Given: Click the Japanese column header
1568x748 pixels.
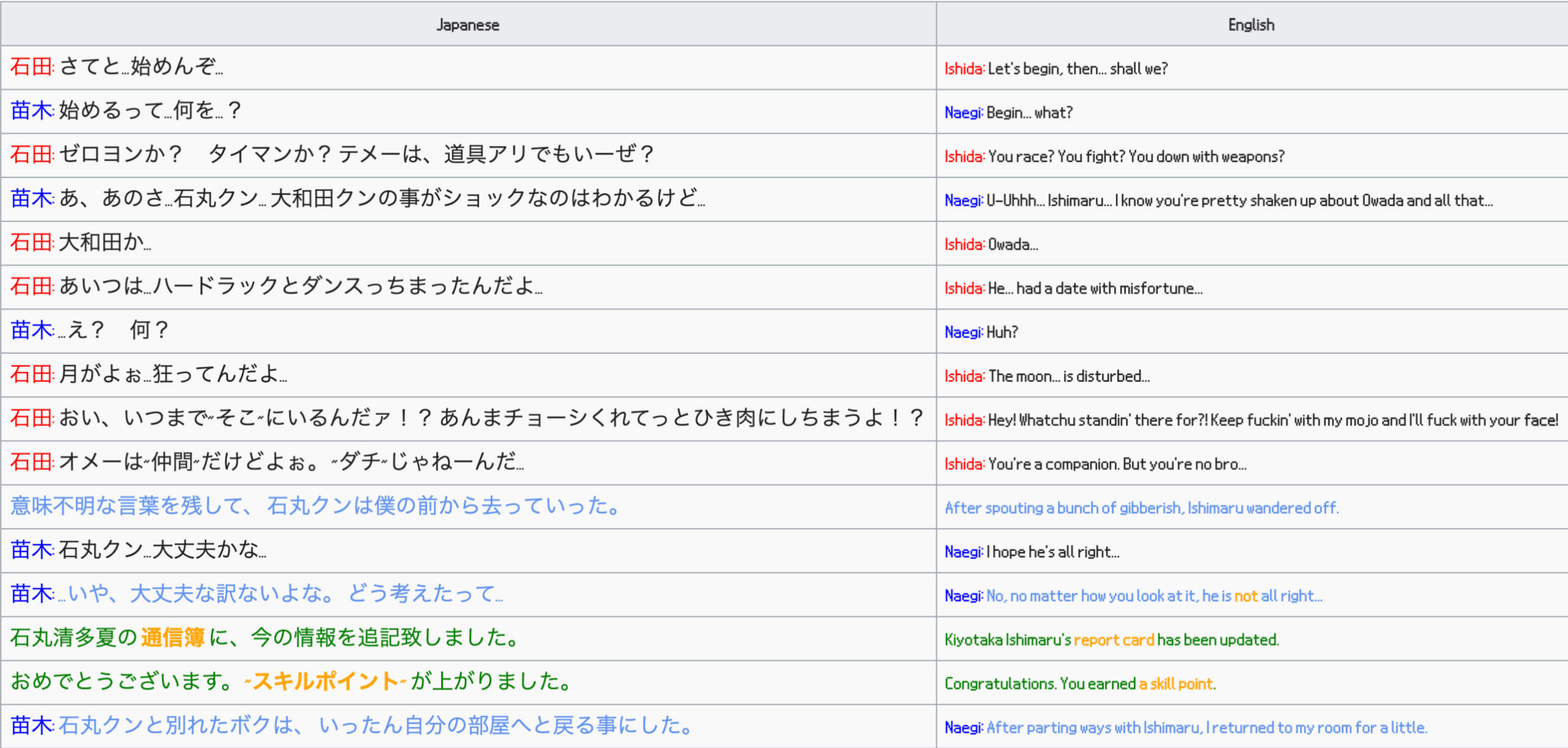Looking at the screenshot, I should pyautogui.click(x=468, y=24).
